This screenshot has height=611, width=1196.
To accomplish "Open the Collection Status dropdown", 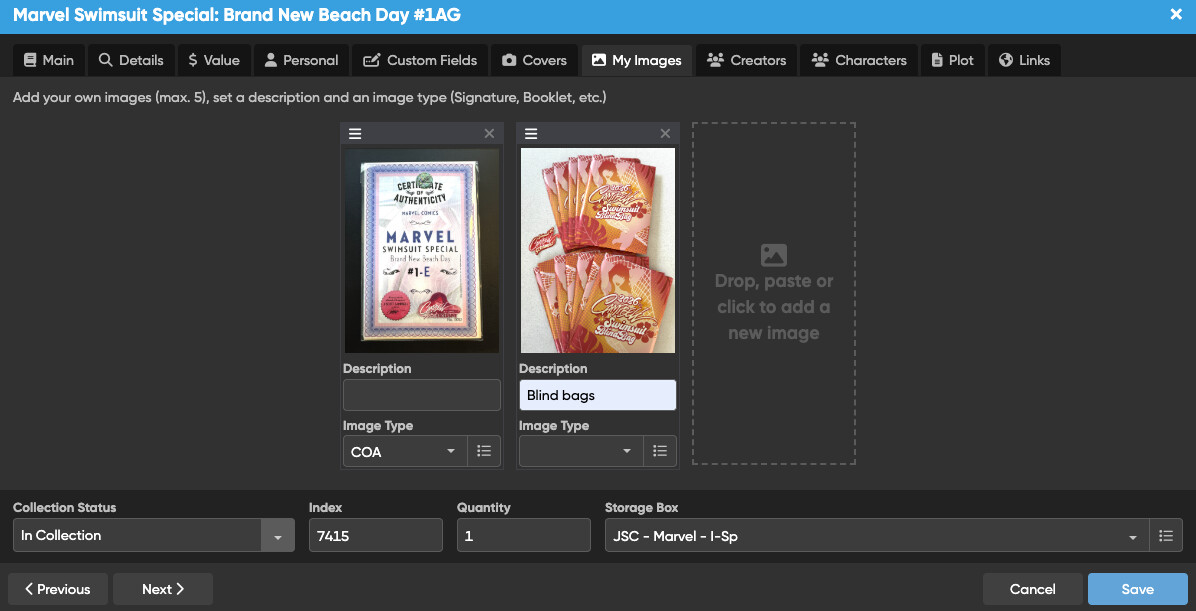I will [x=154, y=535].
